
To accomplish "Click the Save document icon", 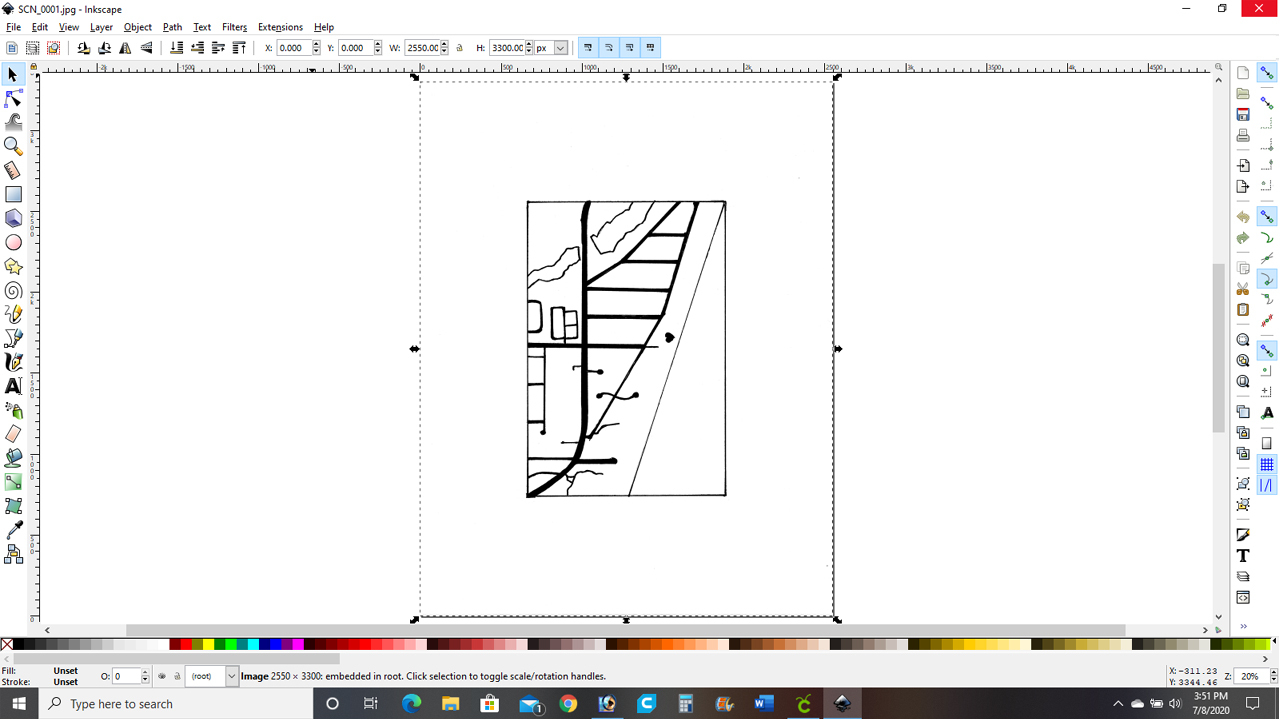I will [x=1243, y=114].
